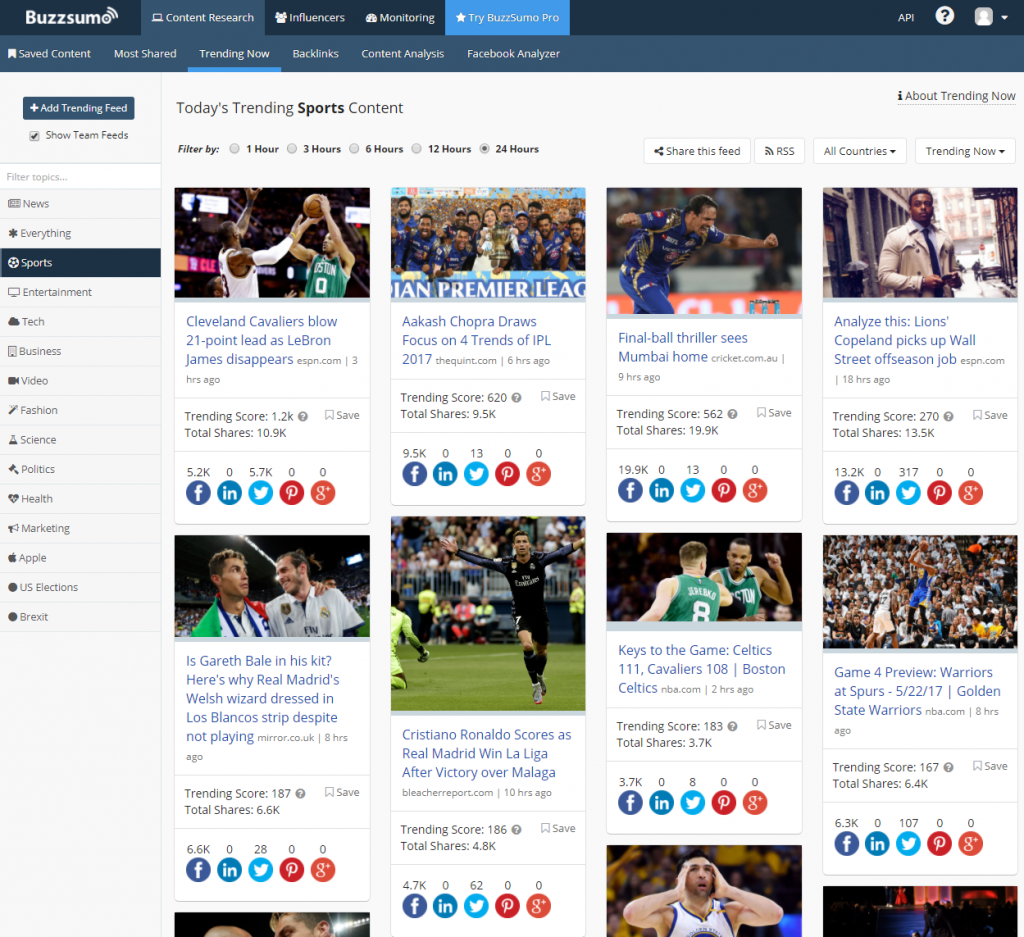Select the 3 Hours filter radio button

tap(292, 149)
